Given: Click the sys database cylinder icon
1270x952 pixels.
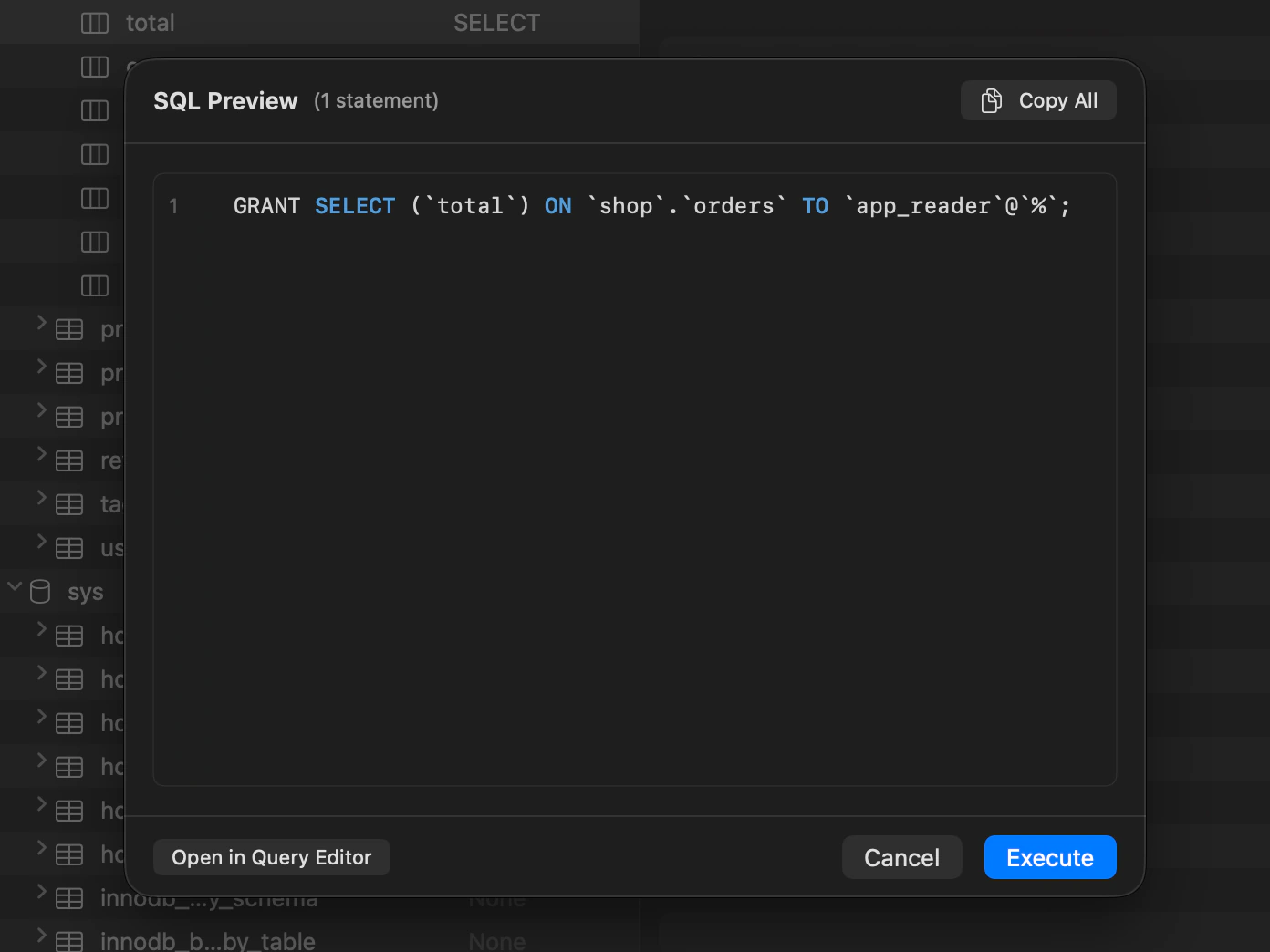Looking at the screenshot, I should (40, 592).
